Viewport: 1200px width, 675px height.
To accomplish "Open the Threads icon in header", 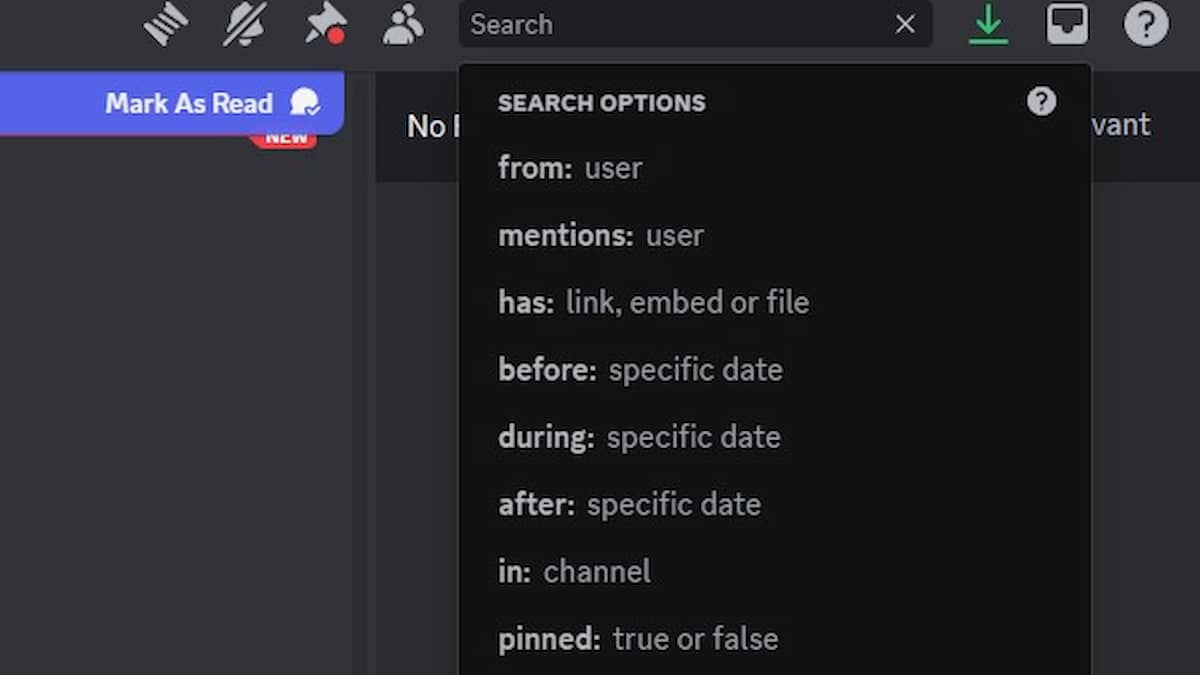I will click(x=166, y=24).
